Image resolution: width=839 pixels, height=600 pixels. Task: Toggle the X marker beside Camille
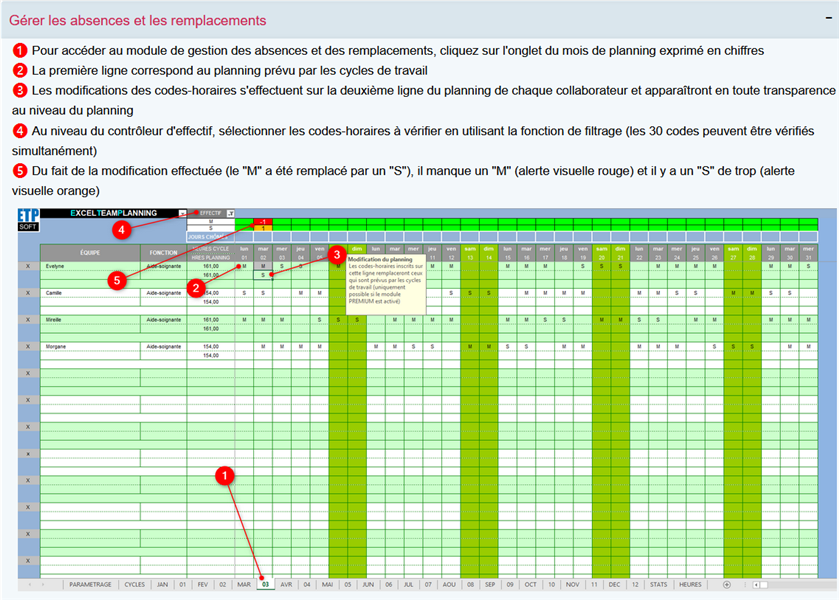coord(28,293)
